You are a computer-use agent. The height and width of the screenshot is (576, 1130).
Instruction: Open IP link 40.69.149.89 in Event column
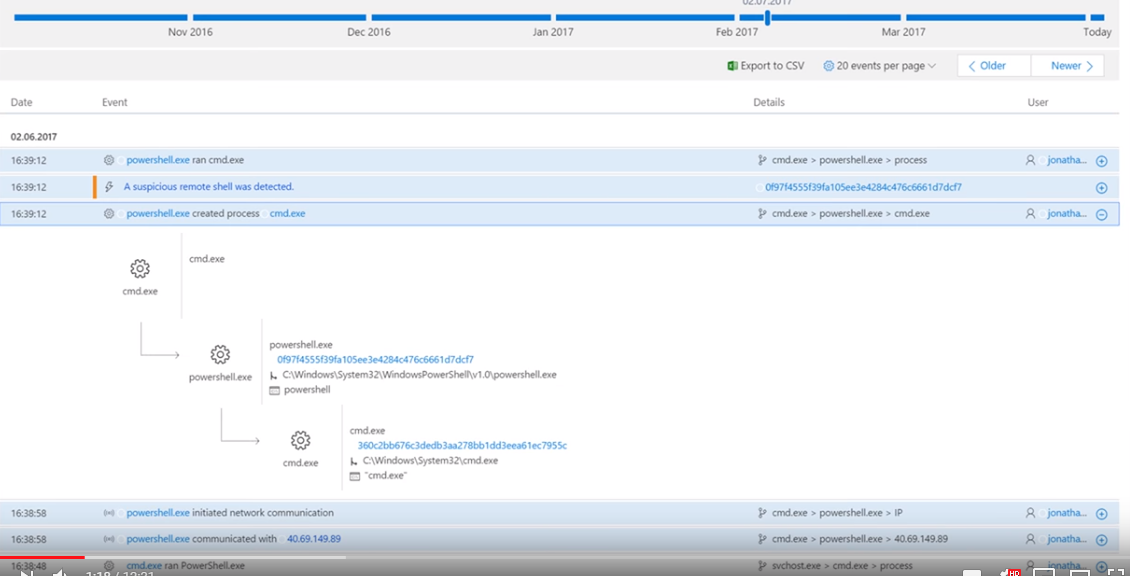[313, 539]
